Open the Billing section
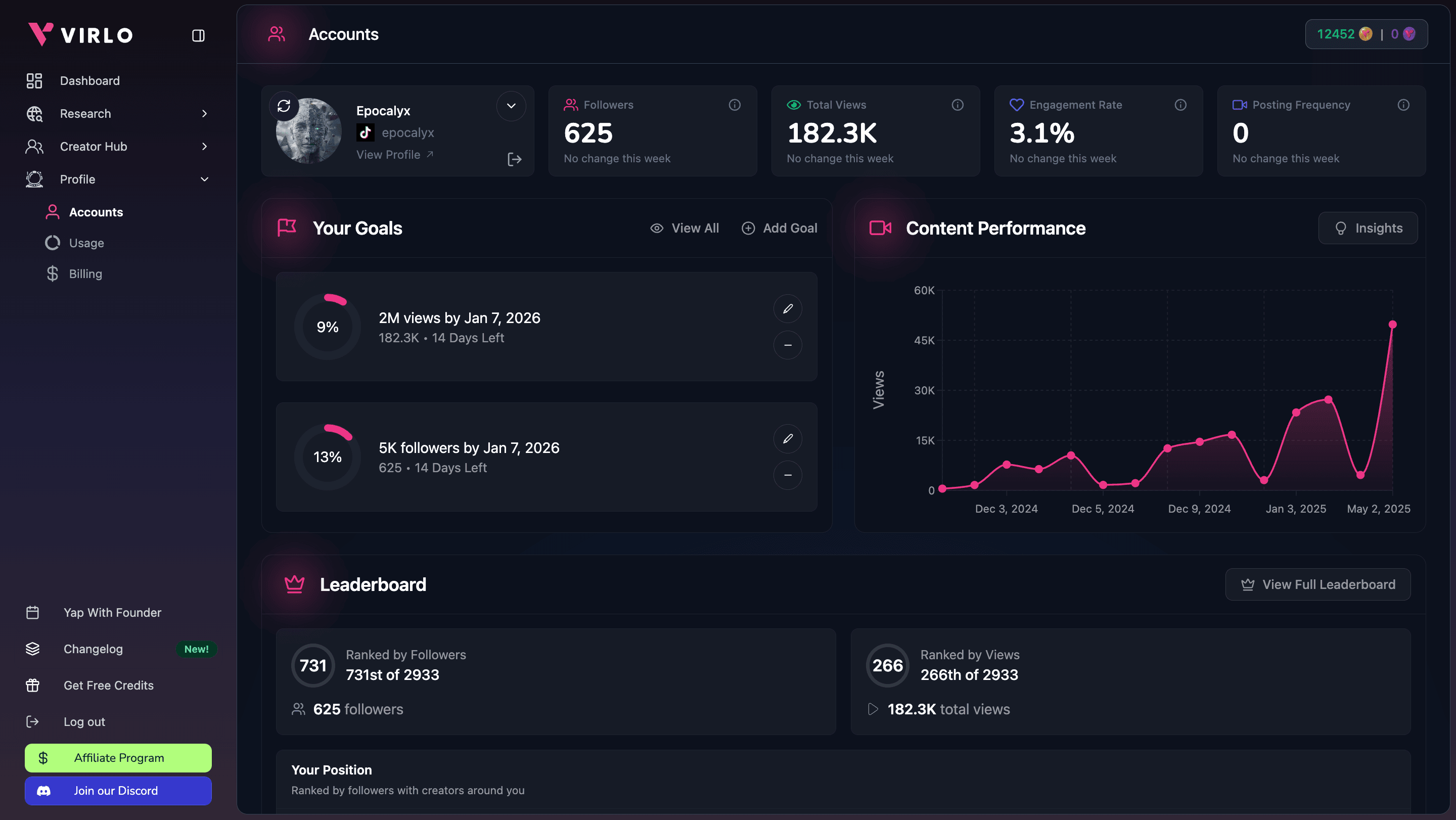This screenshot has height=820, width=1456. click(x=86, y=274)
